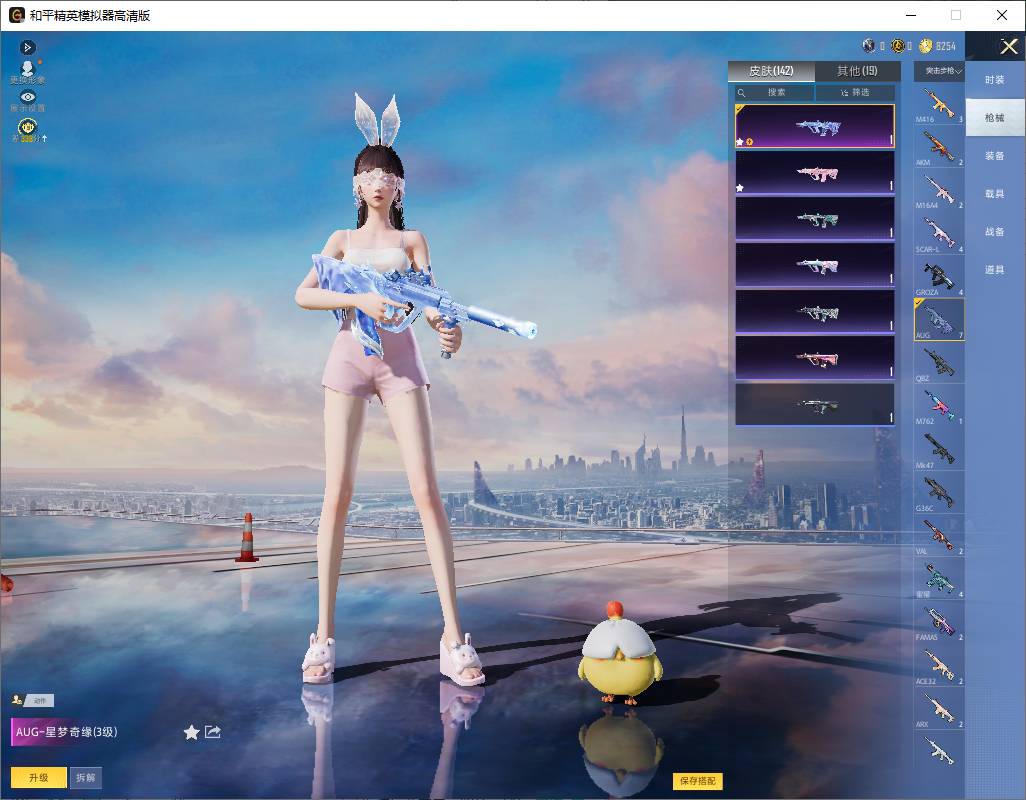Screen dimensions: 1026x800
Task: Close the wardrobe with the X icon
Action: [x=1008, y=46]
